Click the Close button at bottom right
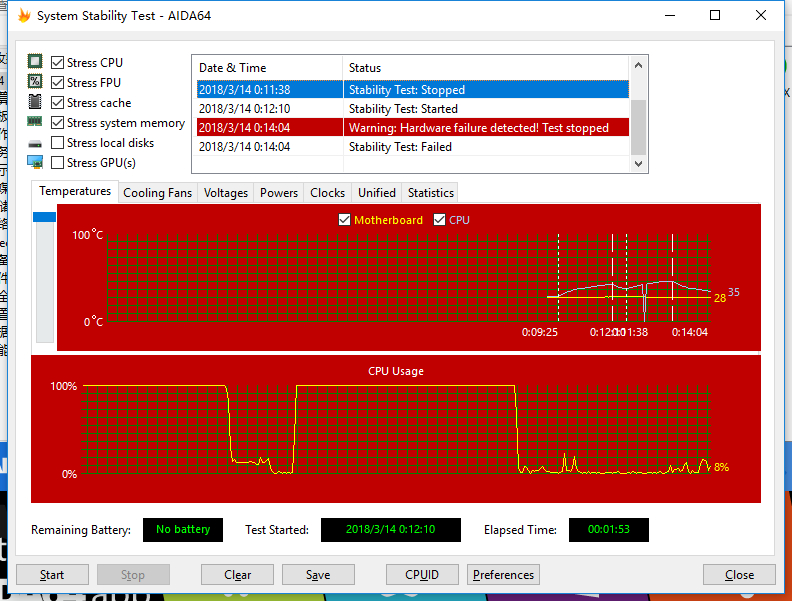The width and height of the screenshot is (792, 601). click(x=739, y=575)
